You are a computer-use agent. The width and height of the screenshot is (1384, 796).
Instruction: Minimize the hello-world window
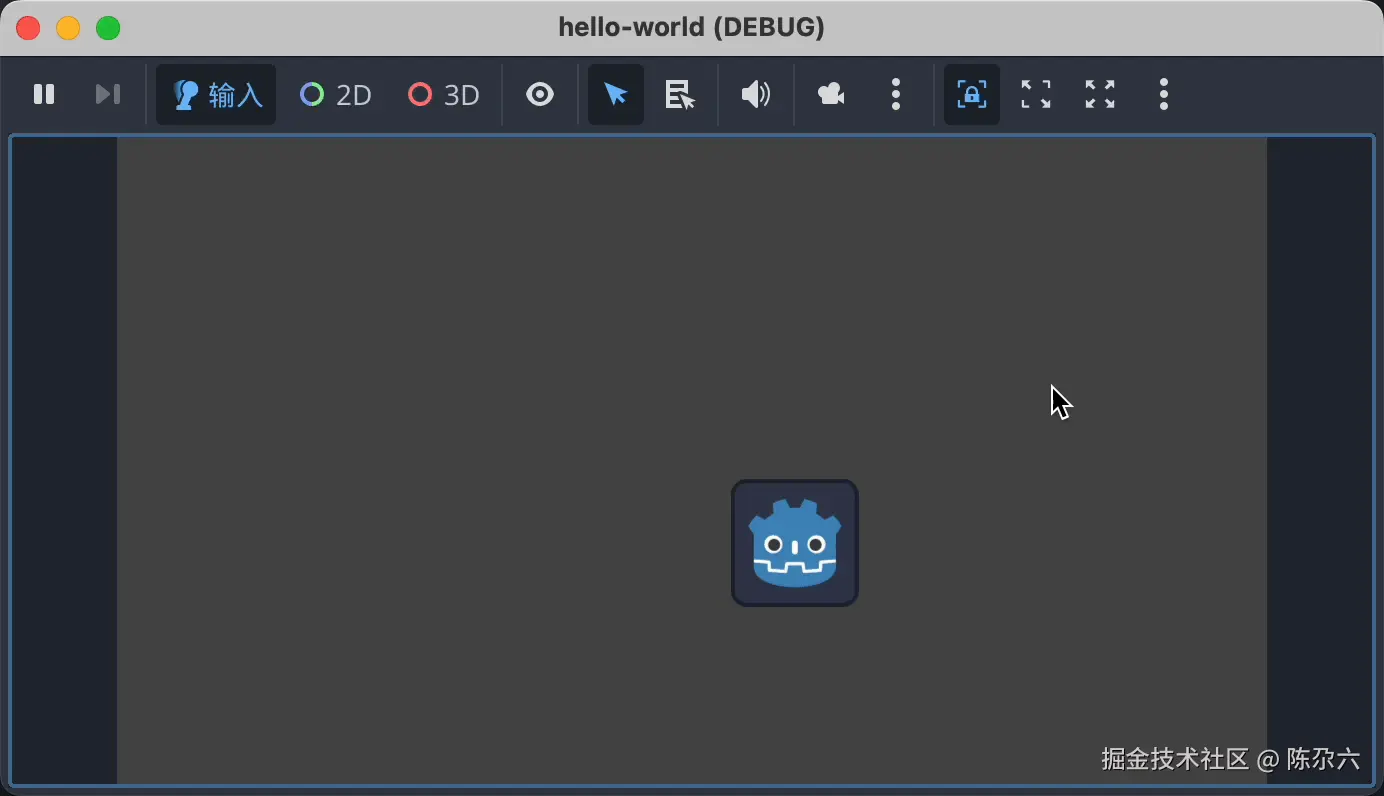tap(68, 28)
